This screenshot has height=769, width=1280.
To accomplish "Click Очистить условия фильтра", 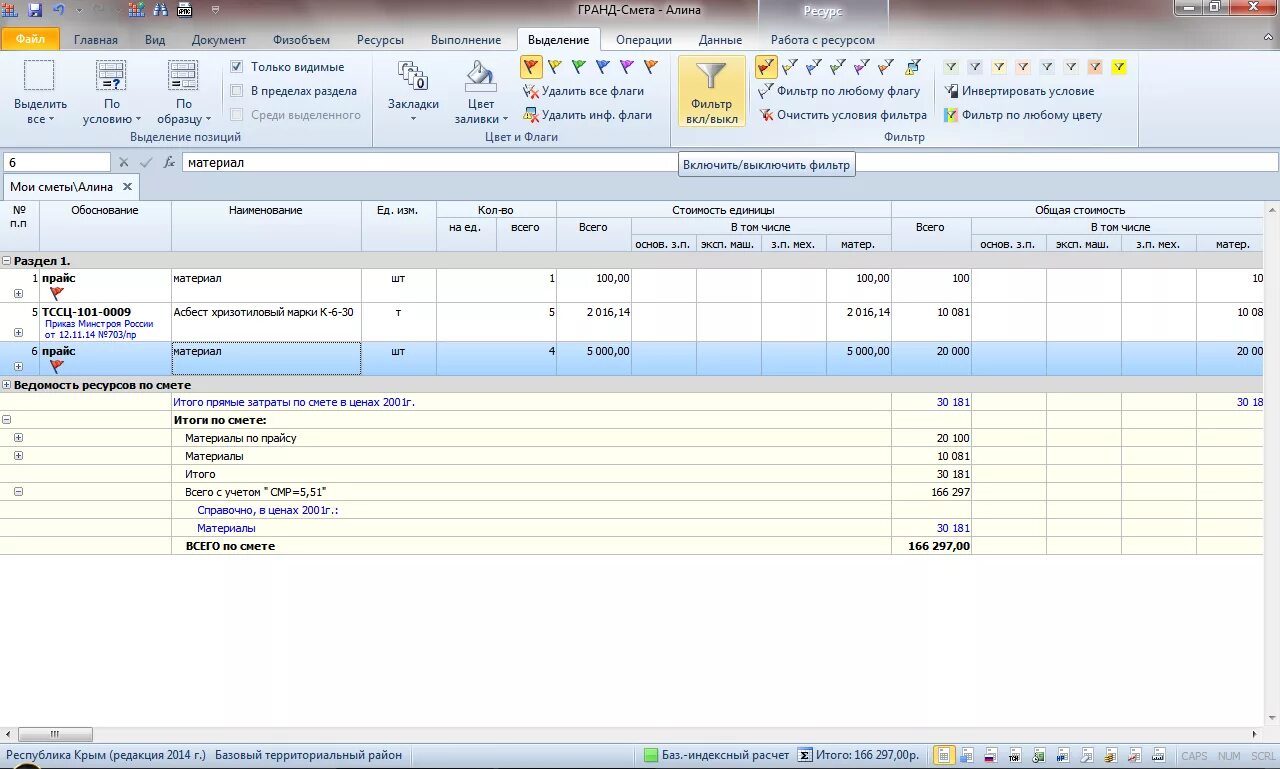I will (x=842, y=115).
